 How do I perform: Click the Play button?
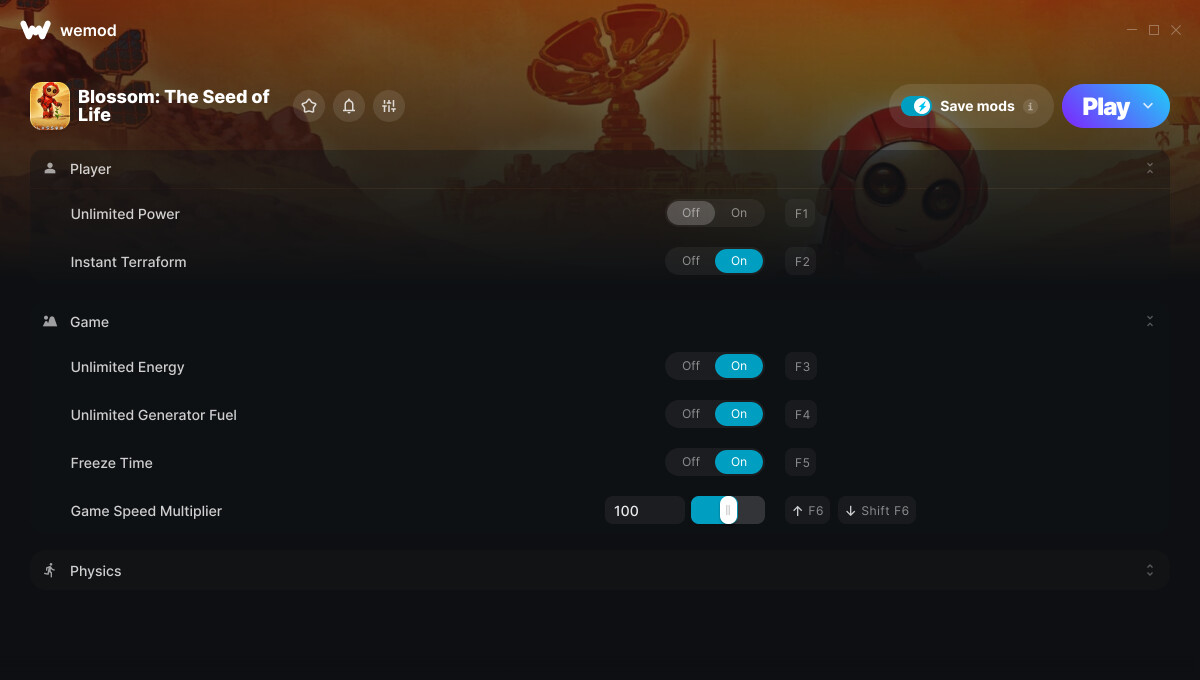(1105, 106)
